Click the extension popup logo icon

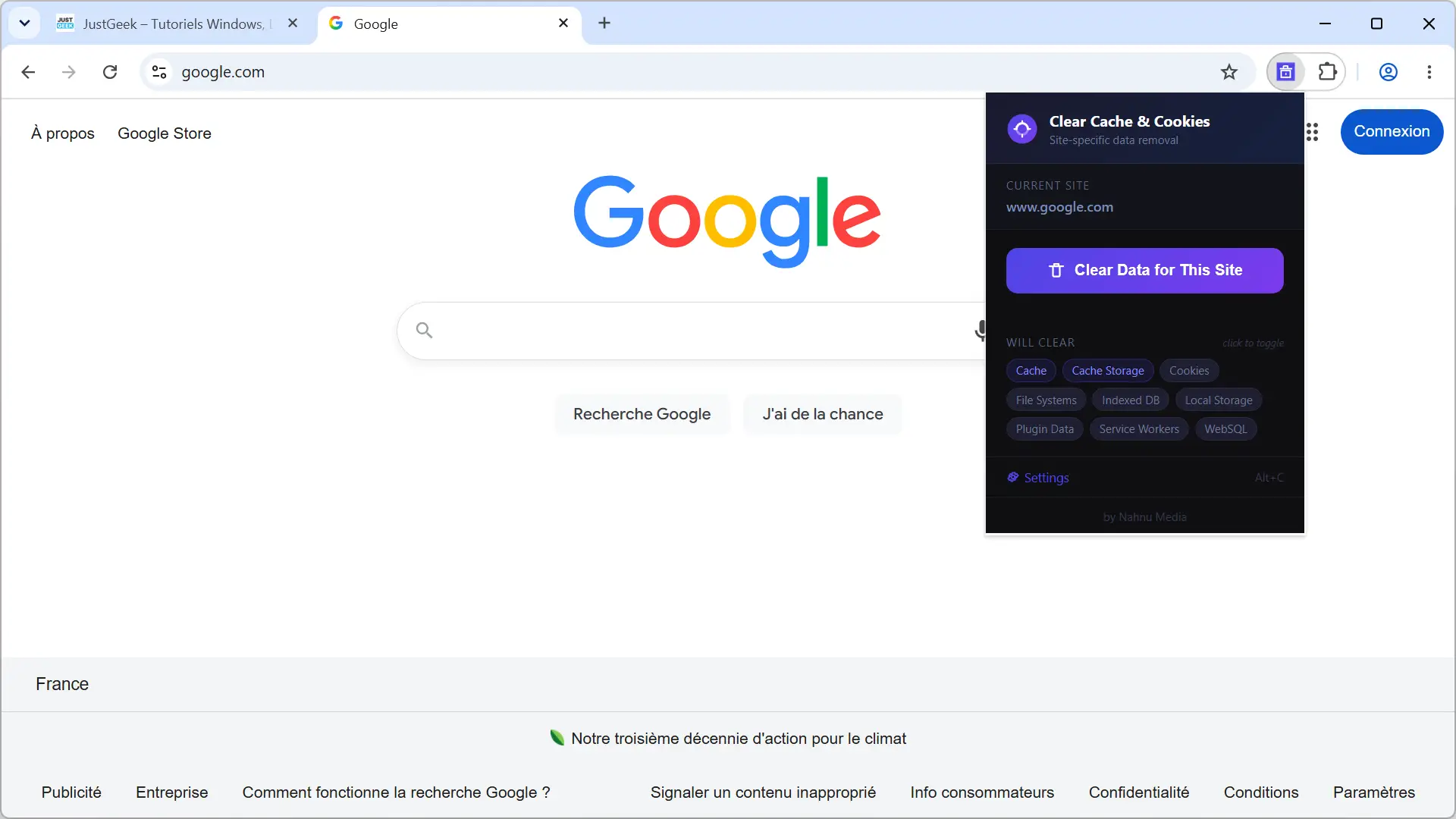1022,129
